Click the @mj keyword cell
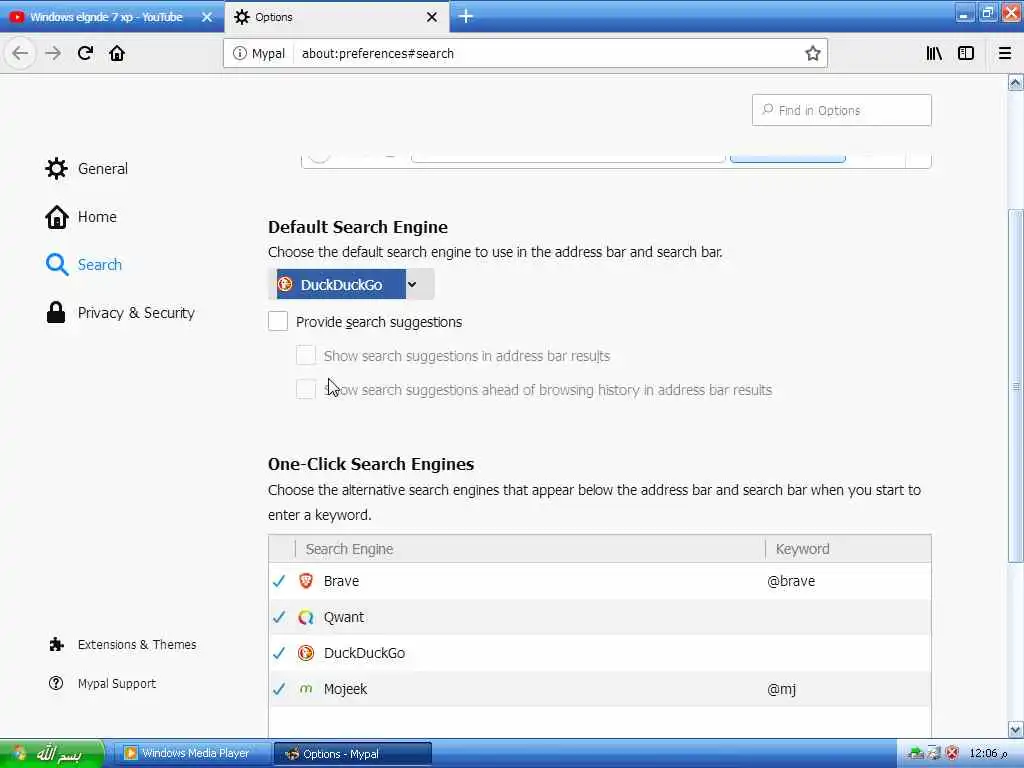The height and width of the screenshot is (768, 1024). point(781,689)
